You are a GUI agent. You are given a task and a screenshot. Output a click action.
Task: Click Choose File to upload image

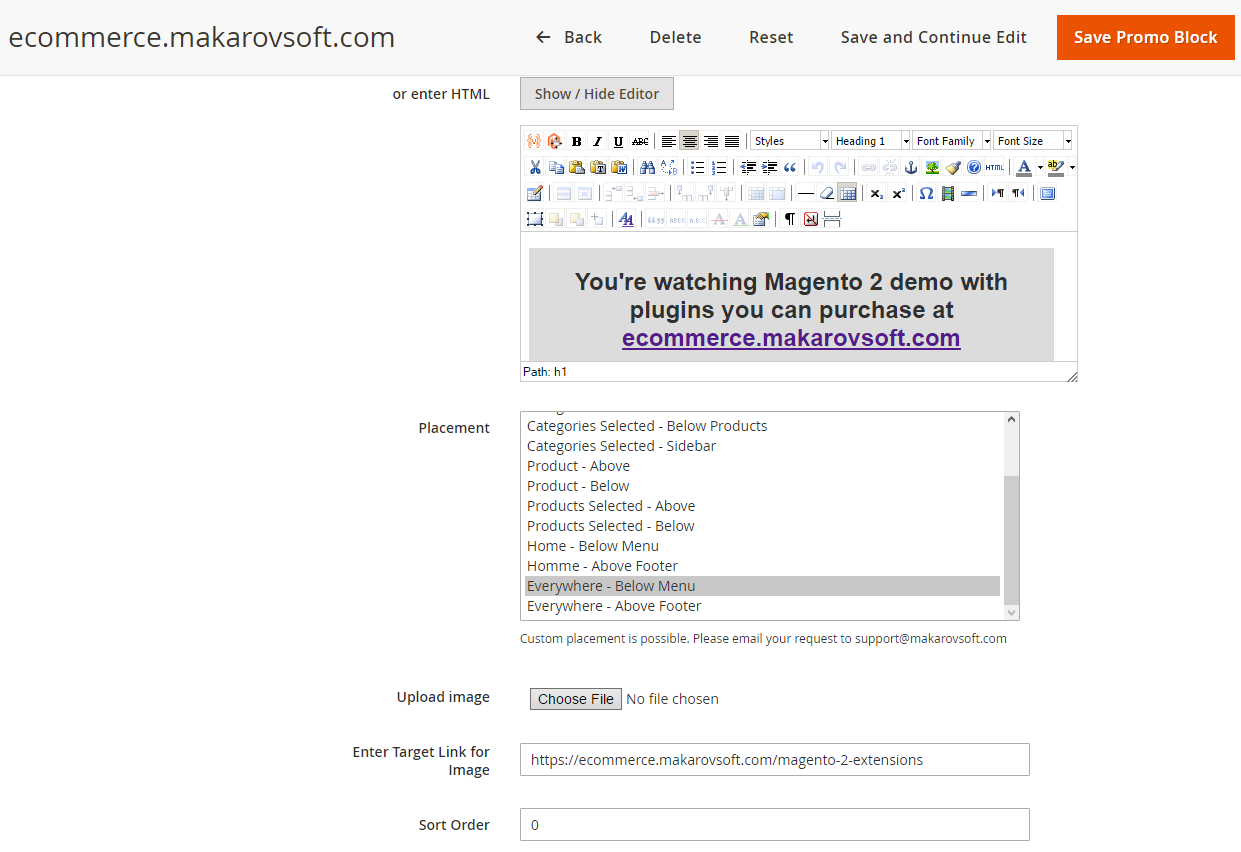(x=576, y=699)
